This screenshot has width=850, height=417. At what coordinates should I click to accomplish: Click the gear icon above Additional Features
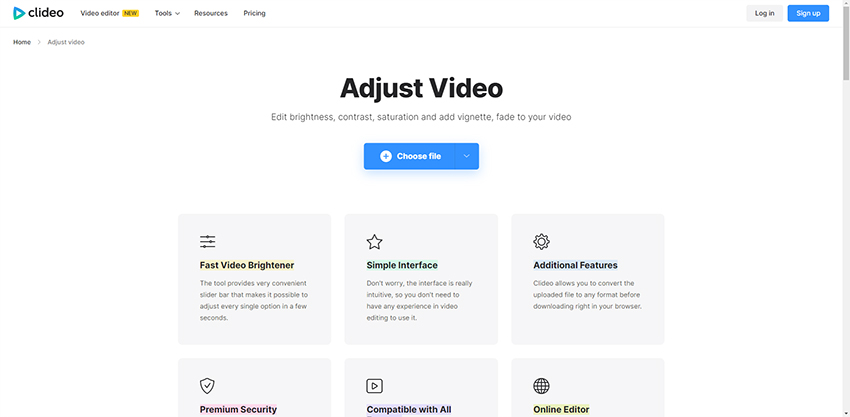(x=541, y=241)
